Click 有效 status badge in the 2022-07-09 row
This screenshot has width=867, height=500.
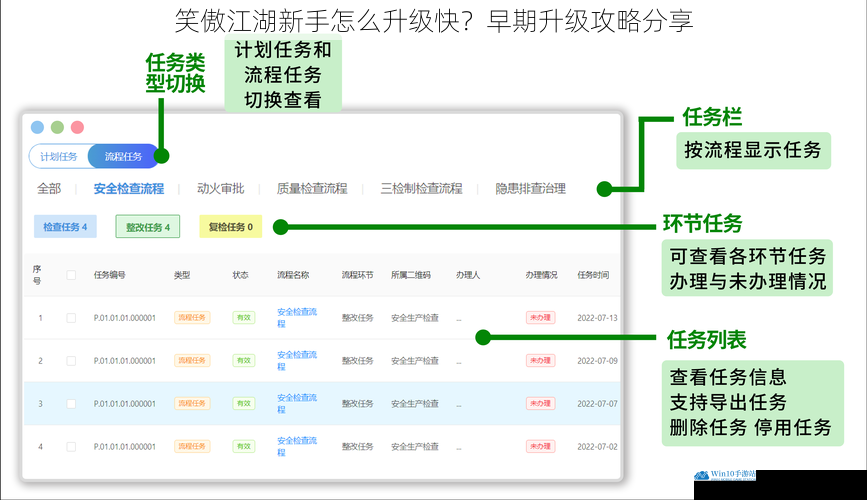[244, 360]
